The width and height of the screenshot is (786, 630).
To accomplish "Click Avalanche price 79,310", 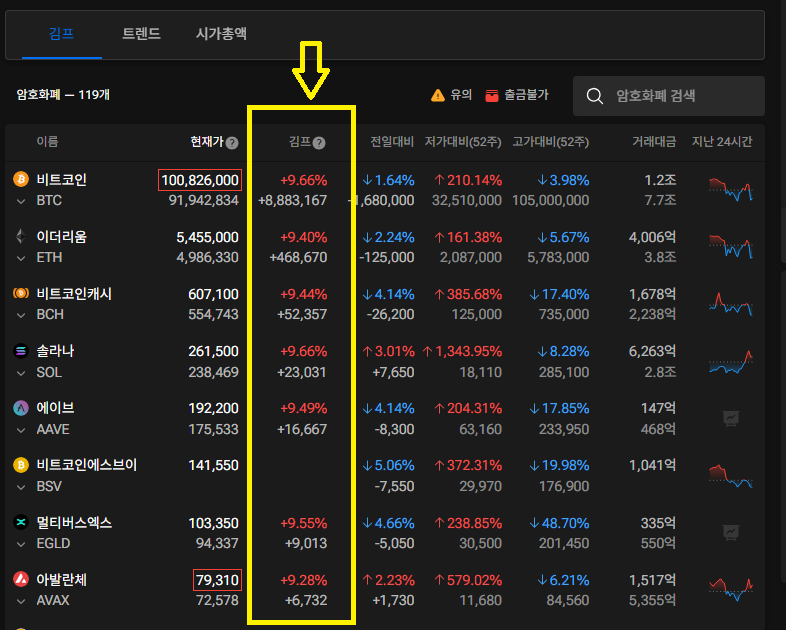I will point(217,580).
